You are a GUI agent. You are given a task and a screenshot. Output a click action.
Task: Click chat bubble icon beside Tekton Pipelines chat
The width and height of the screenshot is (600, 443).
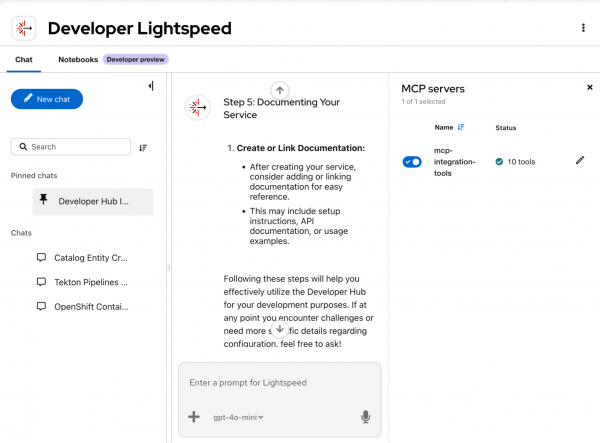coord(41,282)
